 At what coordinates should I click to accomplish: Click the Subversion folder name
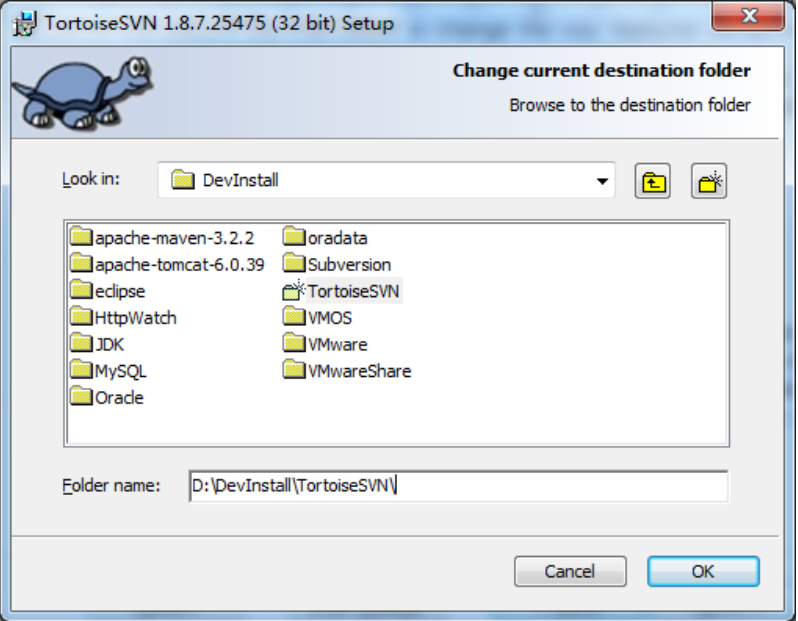pyautogui.click(x=349, y=265)
